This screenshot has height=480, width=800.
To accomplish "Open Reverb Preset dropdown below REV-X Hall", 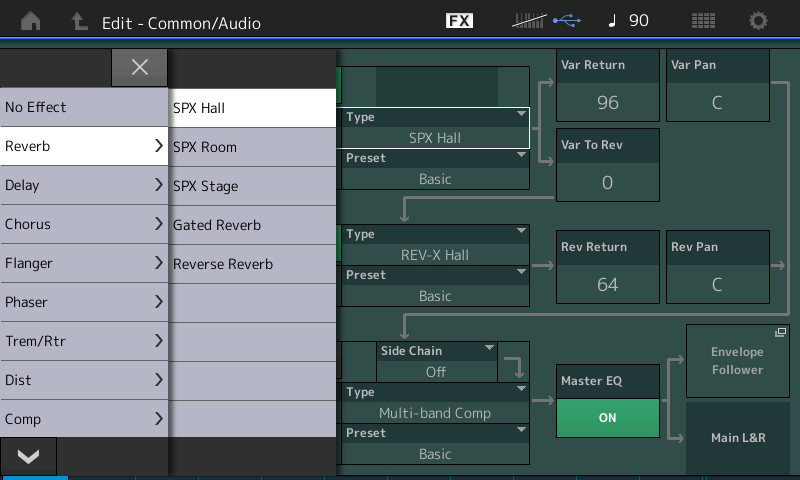I will [x=435, y=286].
